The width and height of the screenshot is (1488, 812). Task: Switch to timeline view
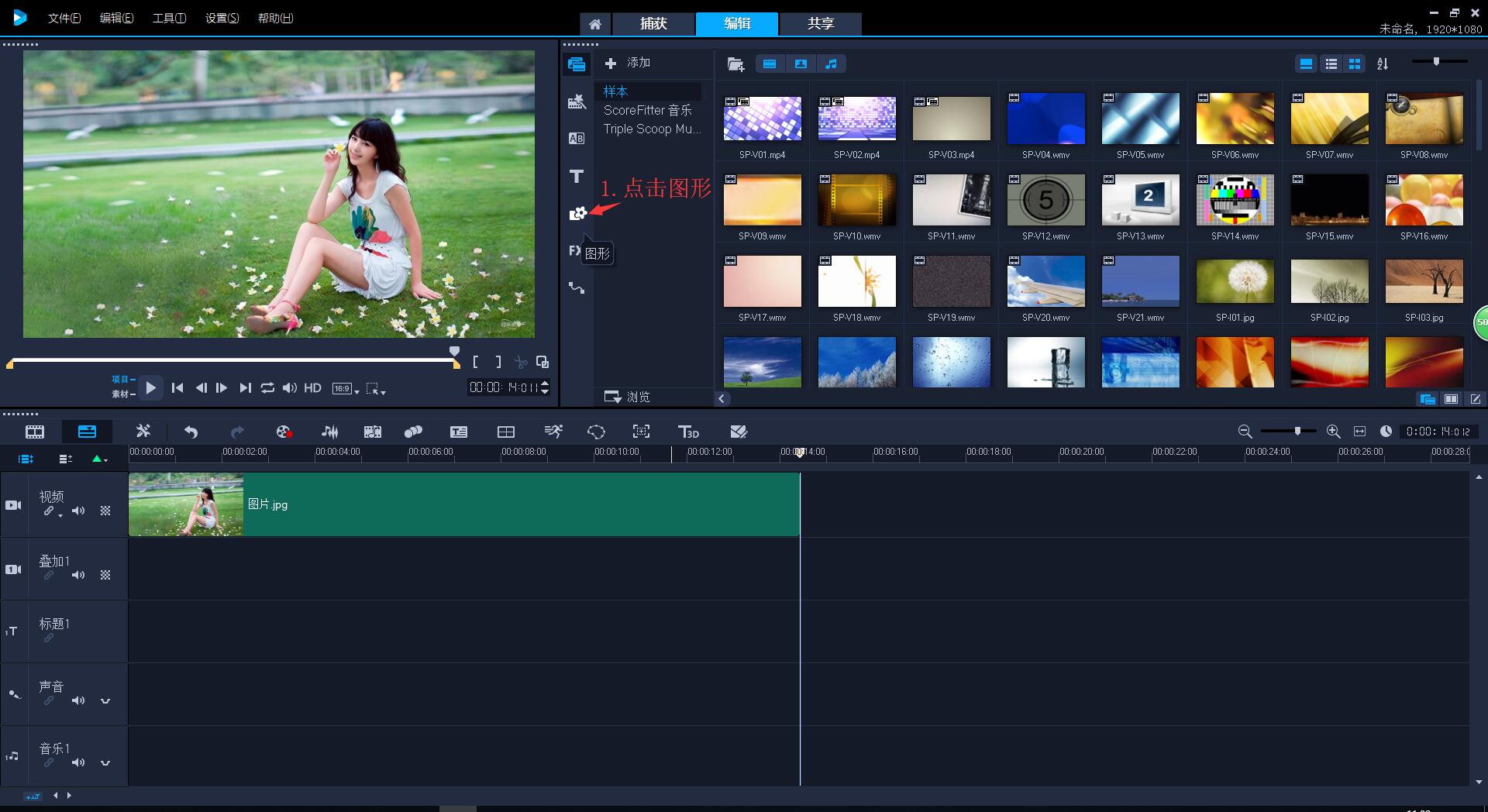[87, 432]
